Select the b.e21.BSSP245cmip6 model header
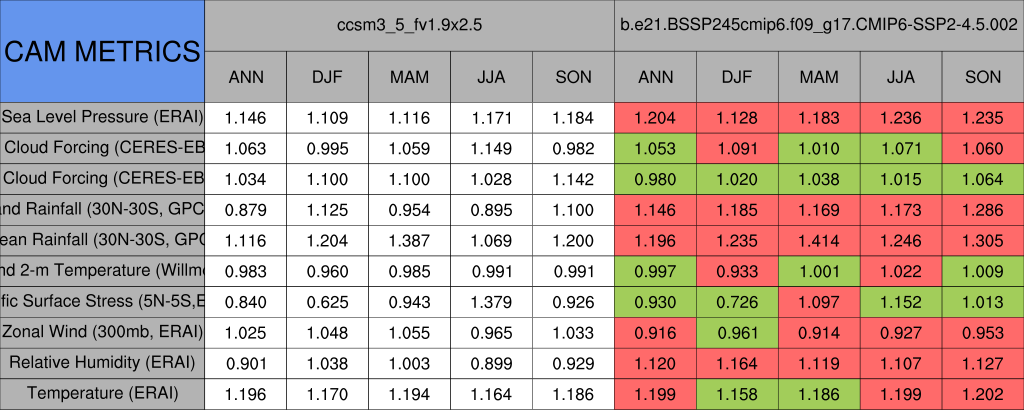Viewport: 1024px width, 410px height. 819,25
